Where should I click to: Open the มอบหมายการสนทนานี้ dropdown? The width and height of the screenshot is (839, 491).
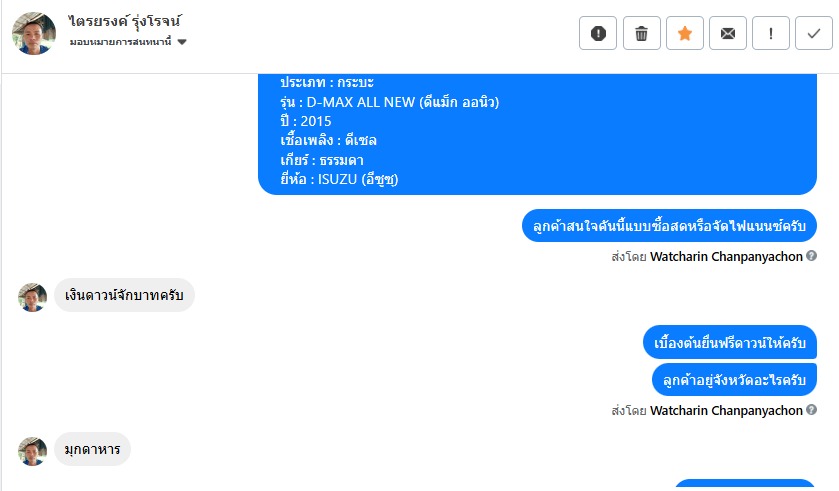(129, 42)
